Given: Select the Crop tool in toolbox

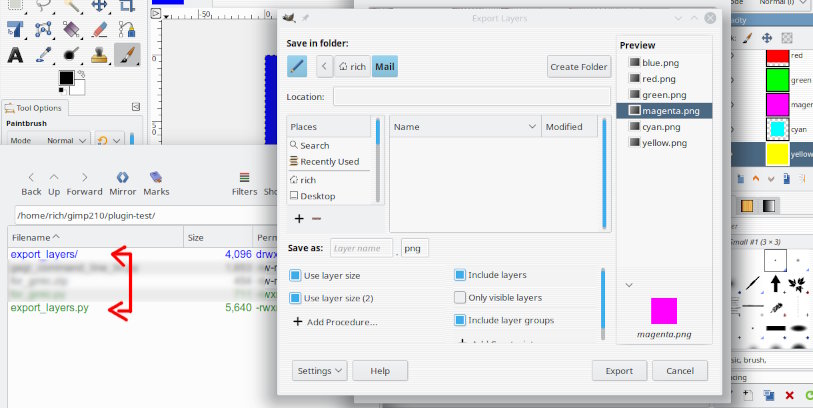Looking at the screenshot, I should pyautogui.click(x=127, y=5).
